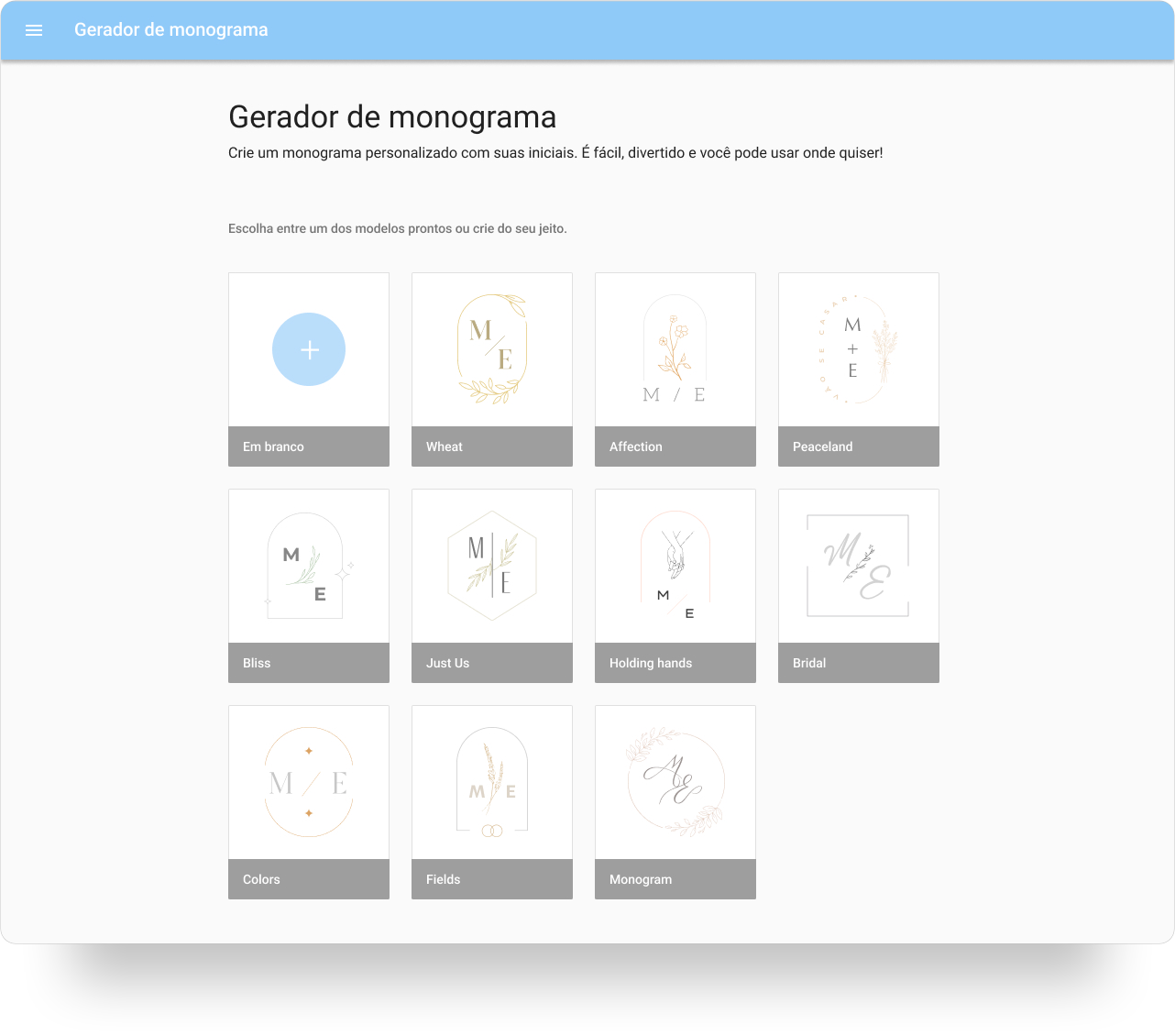Select the Wheat monogram template
Viewport: 1175px width, 1036px height.
(x=491, y=349)
